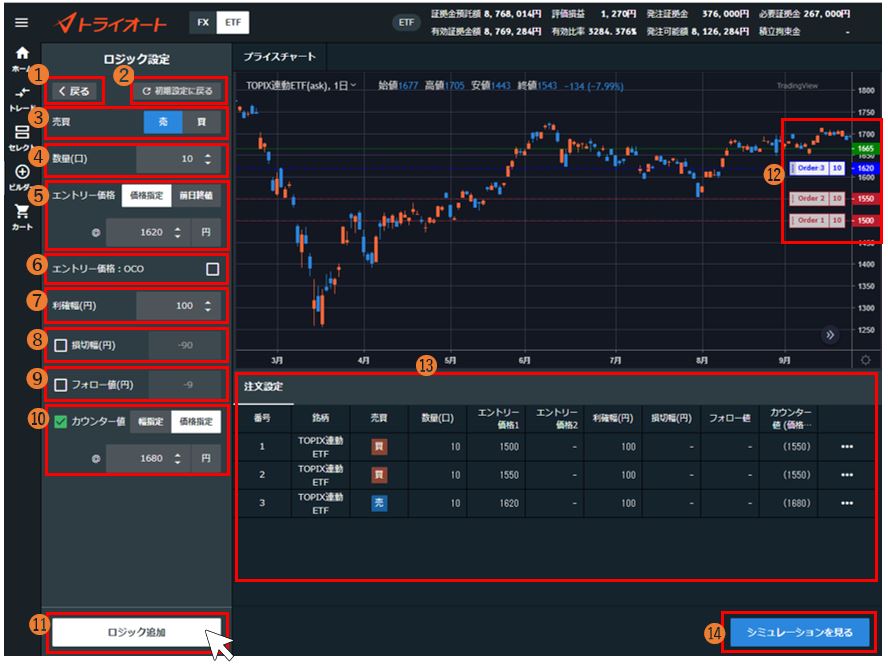Open the プライスチャート tab

(x=279, y=57)
